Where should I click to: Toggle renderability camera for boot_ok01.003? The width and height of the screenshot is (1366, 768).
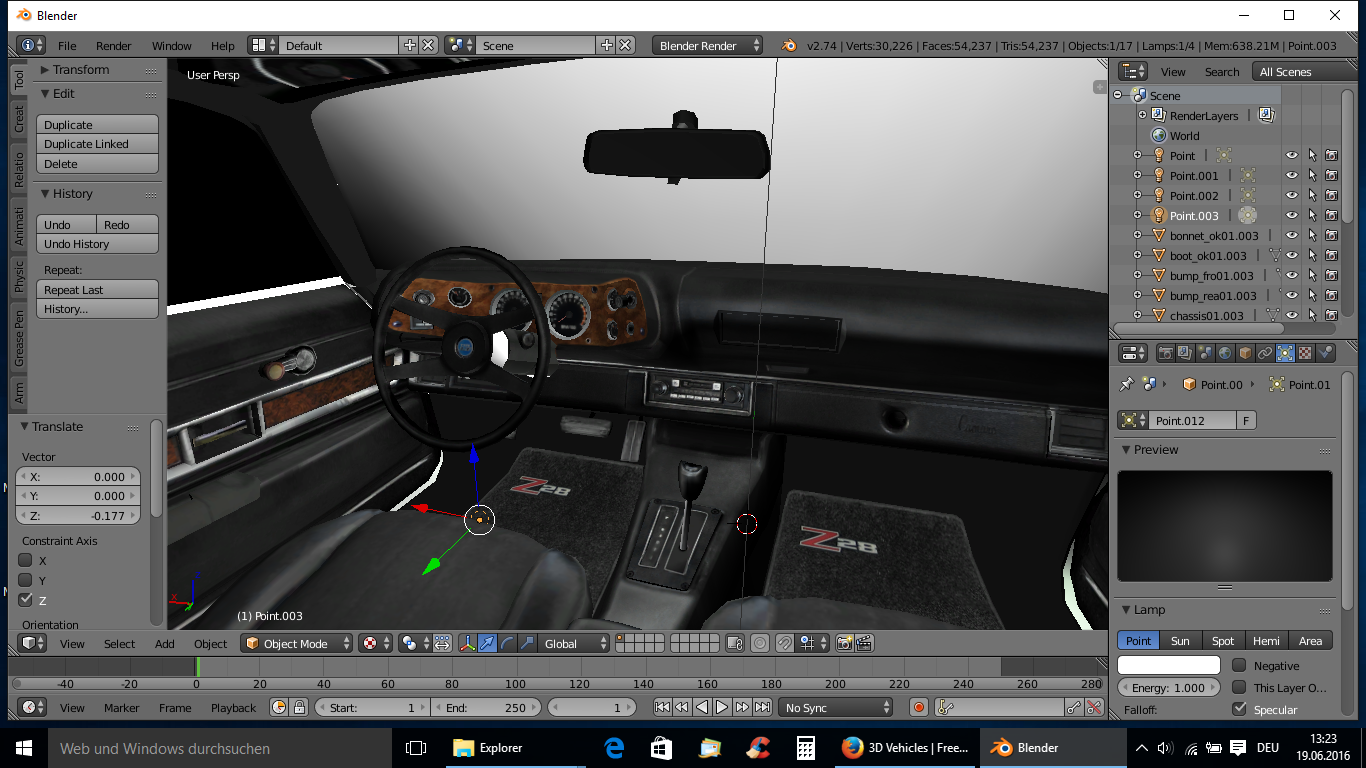pyautogui.click(x=1331, y=255)
